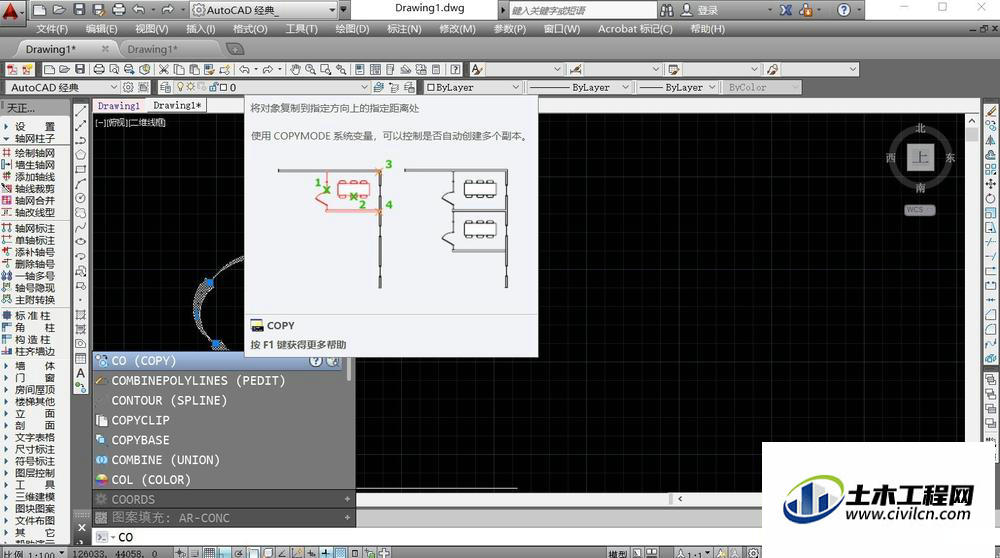Screen dimensions: 1000x558
Task: Select the Spline draw tool
Action: pyautogui.click(x=80, y=227)
